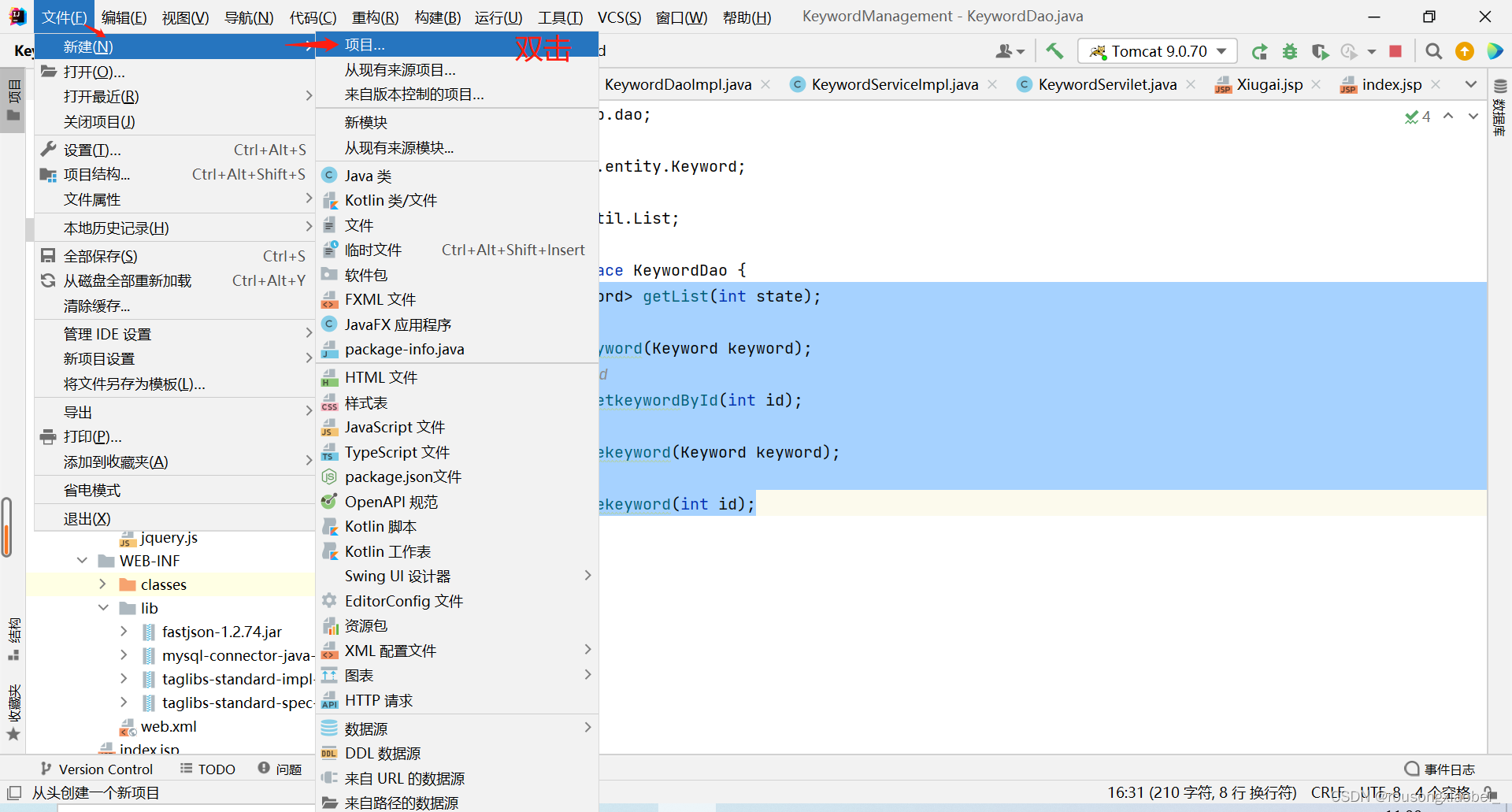
Task: Click the red Stop button
Action: click(1395, 51)
